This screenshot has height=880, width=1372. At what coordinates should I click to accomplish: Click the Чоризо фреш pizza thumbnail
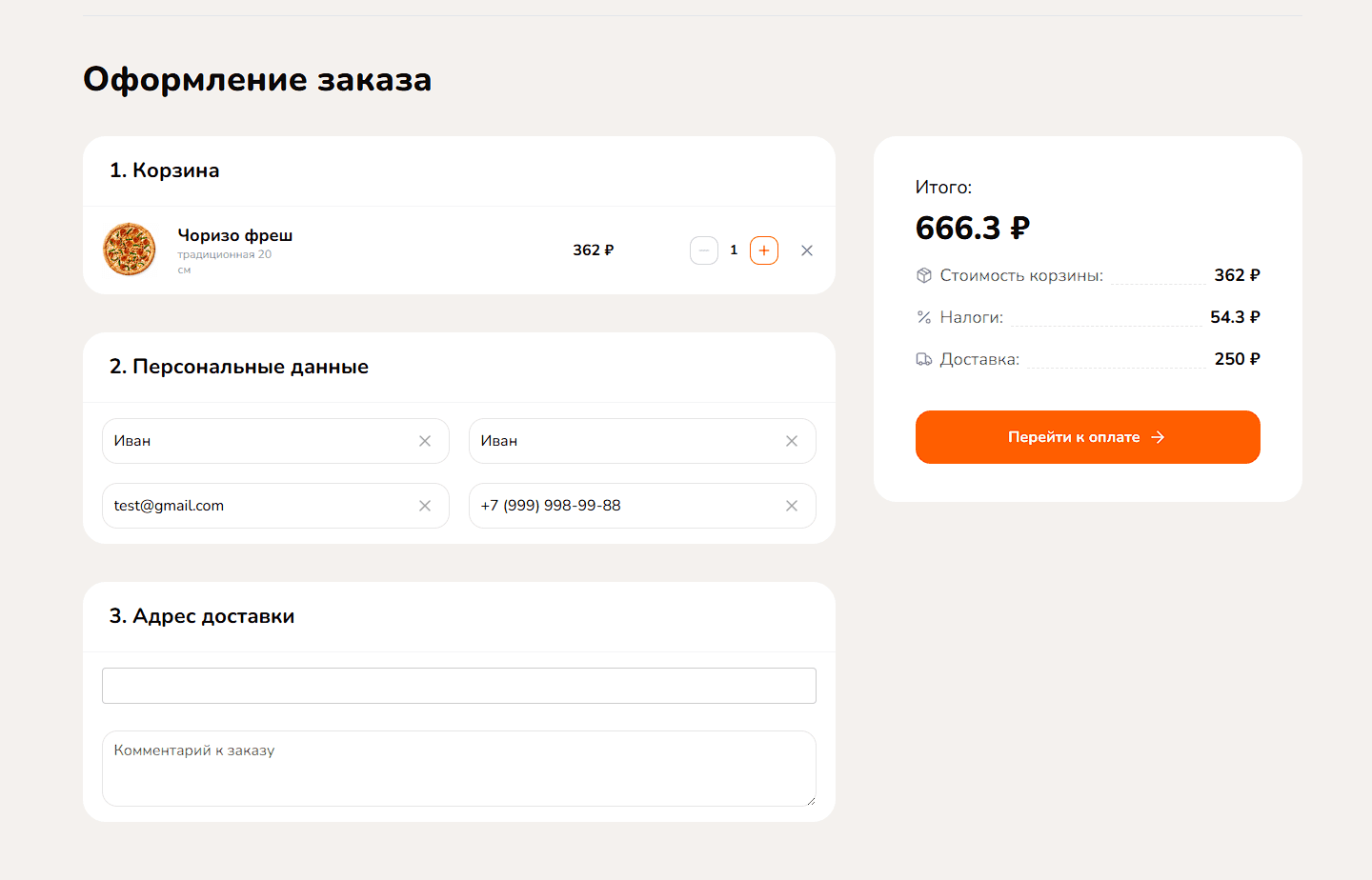[130, 250]
